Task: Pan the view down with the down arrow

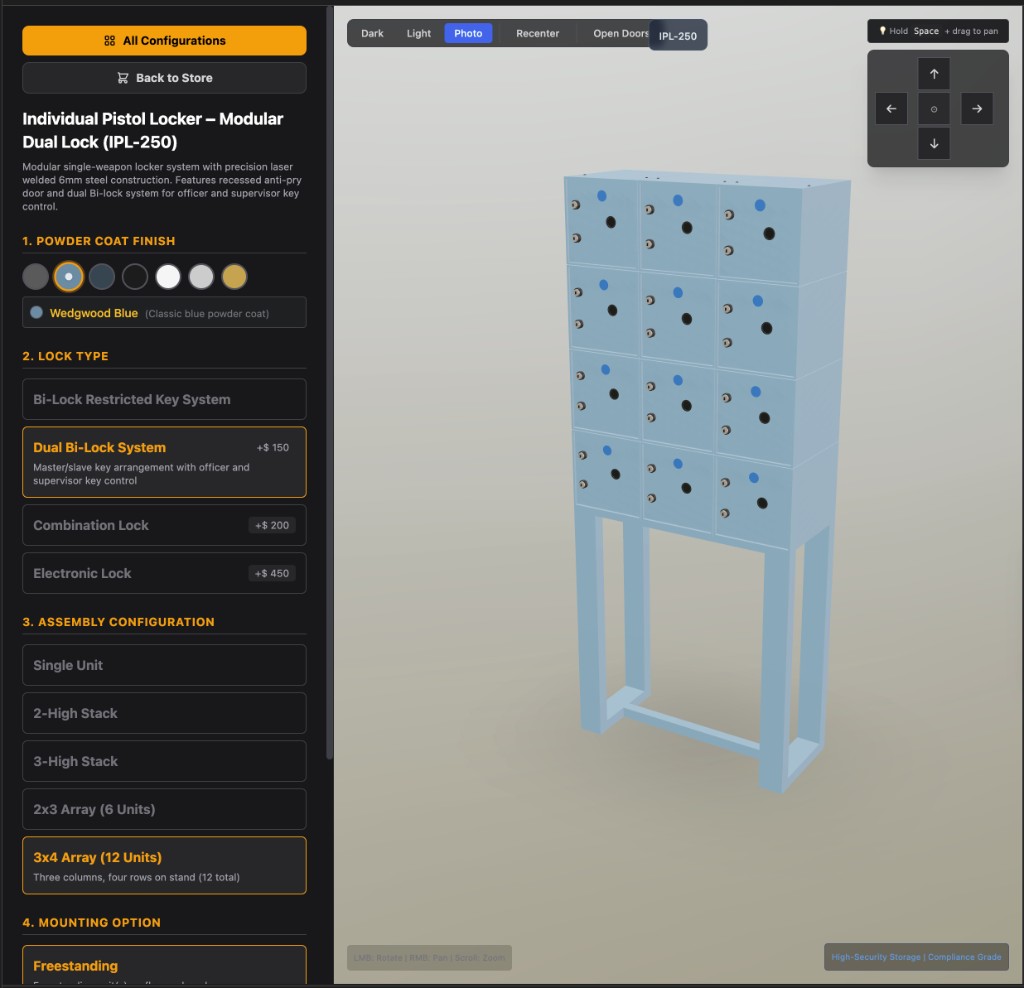Action: pos(934,143)
